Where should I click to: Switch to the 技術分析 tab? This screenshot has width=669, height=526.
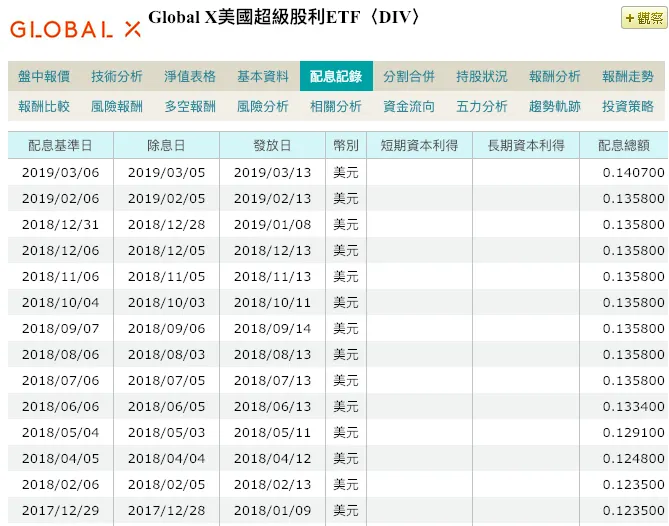tap(117, 76)
